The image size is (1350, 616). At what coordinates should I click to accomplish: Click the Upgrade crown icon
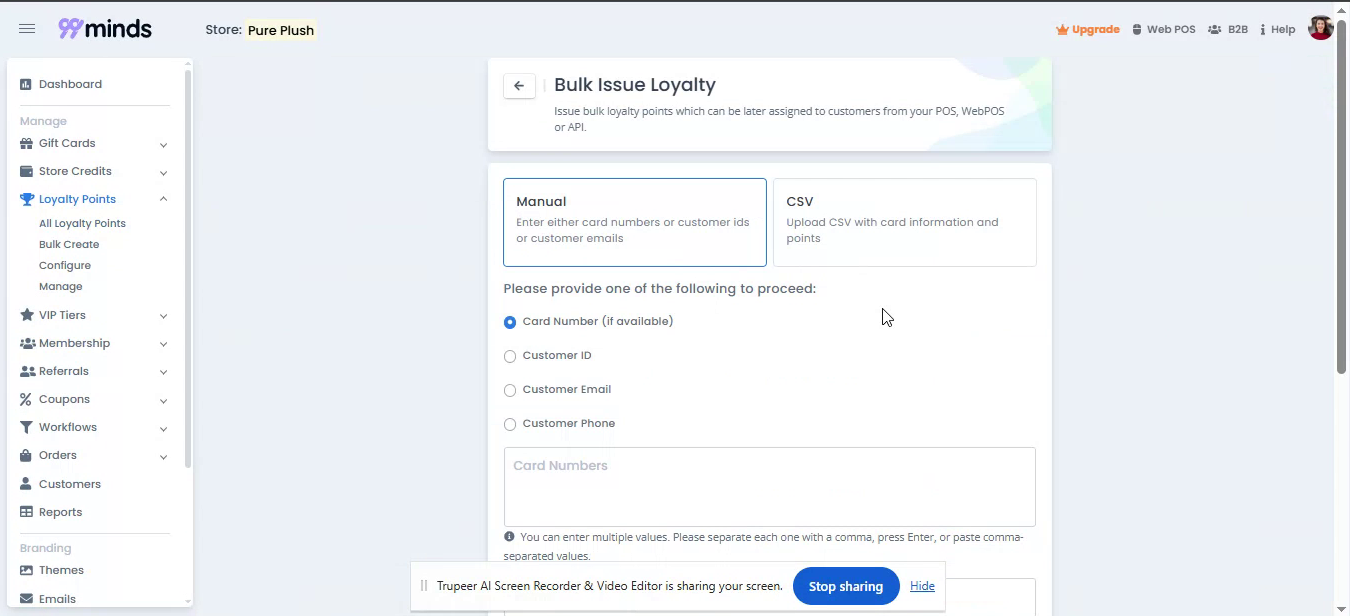point(1062,30)
